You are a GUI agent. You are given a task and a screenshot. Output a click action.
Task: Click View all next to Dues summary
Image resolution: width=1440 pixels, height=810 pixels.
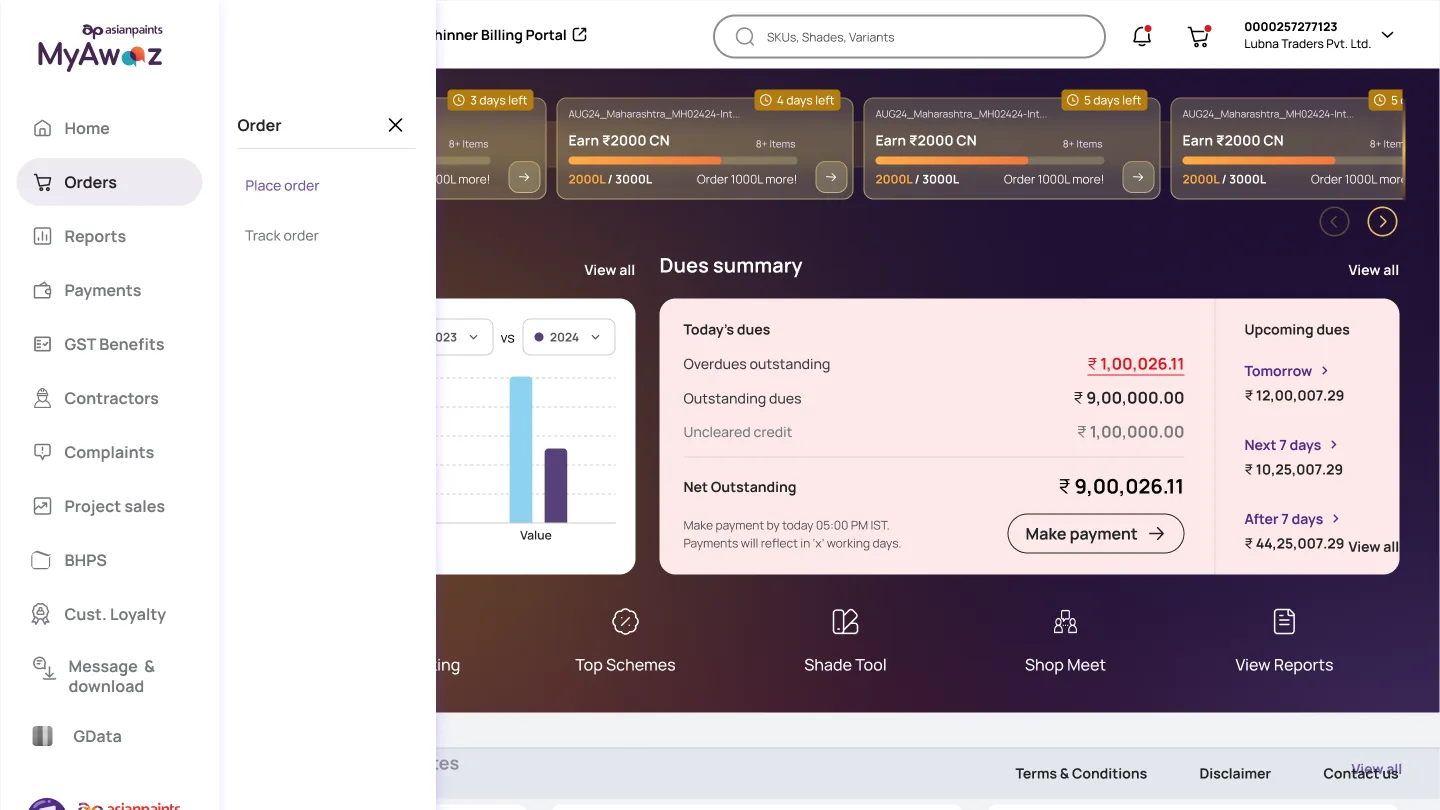pos(1373,270)
